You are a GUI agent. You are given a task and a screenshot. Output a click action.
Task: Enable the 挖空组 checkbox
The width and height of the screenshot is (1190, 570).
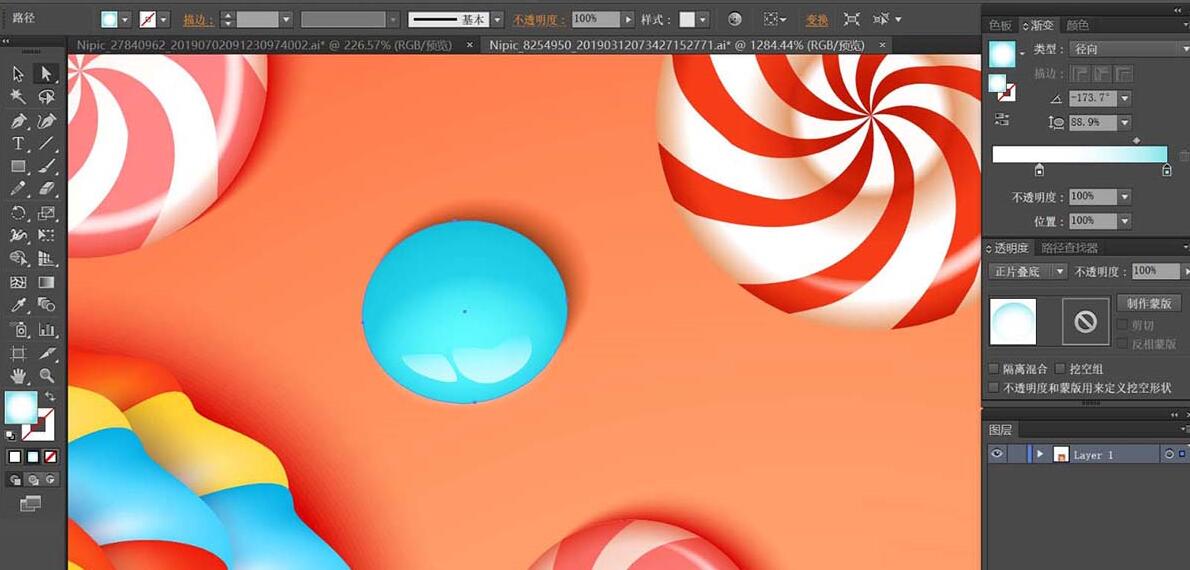tap(1060, 369)
